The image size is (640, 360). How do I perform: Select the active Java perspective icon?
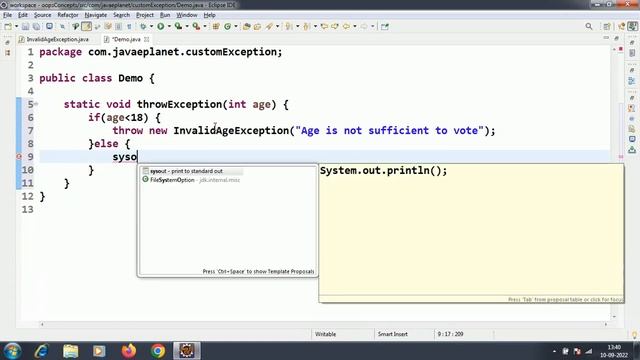coord(633,27)
